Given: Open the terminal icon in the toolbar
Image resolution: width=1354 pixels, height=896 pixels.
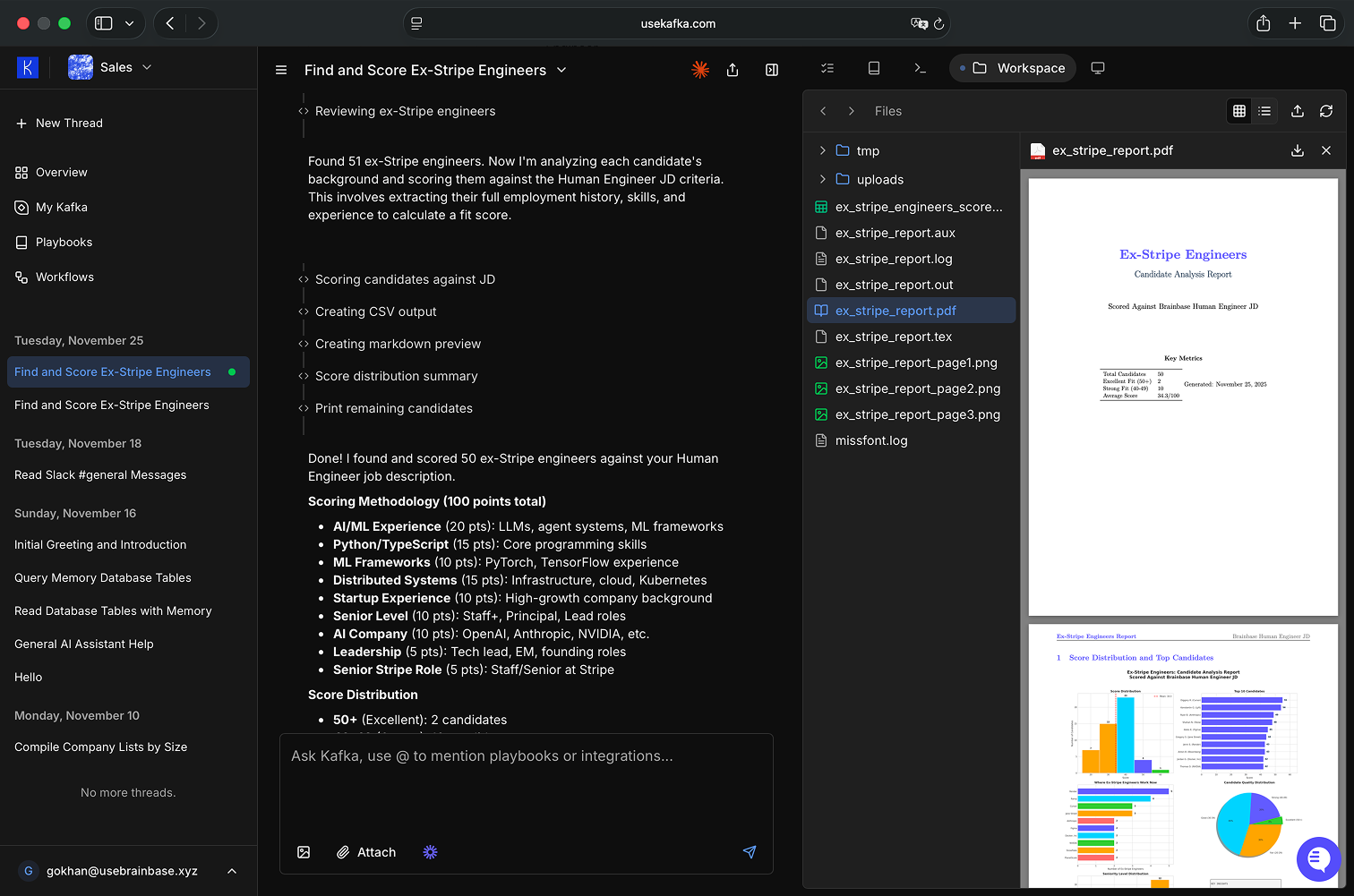Looking at the screenshot, I should 920,68.
